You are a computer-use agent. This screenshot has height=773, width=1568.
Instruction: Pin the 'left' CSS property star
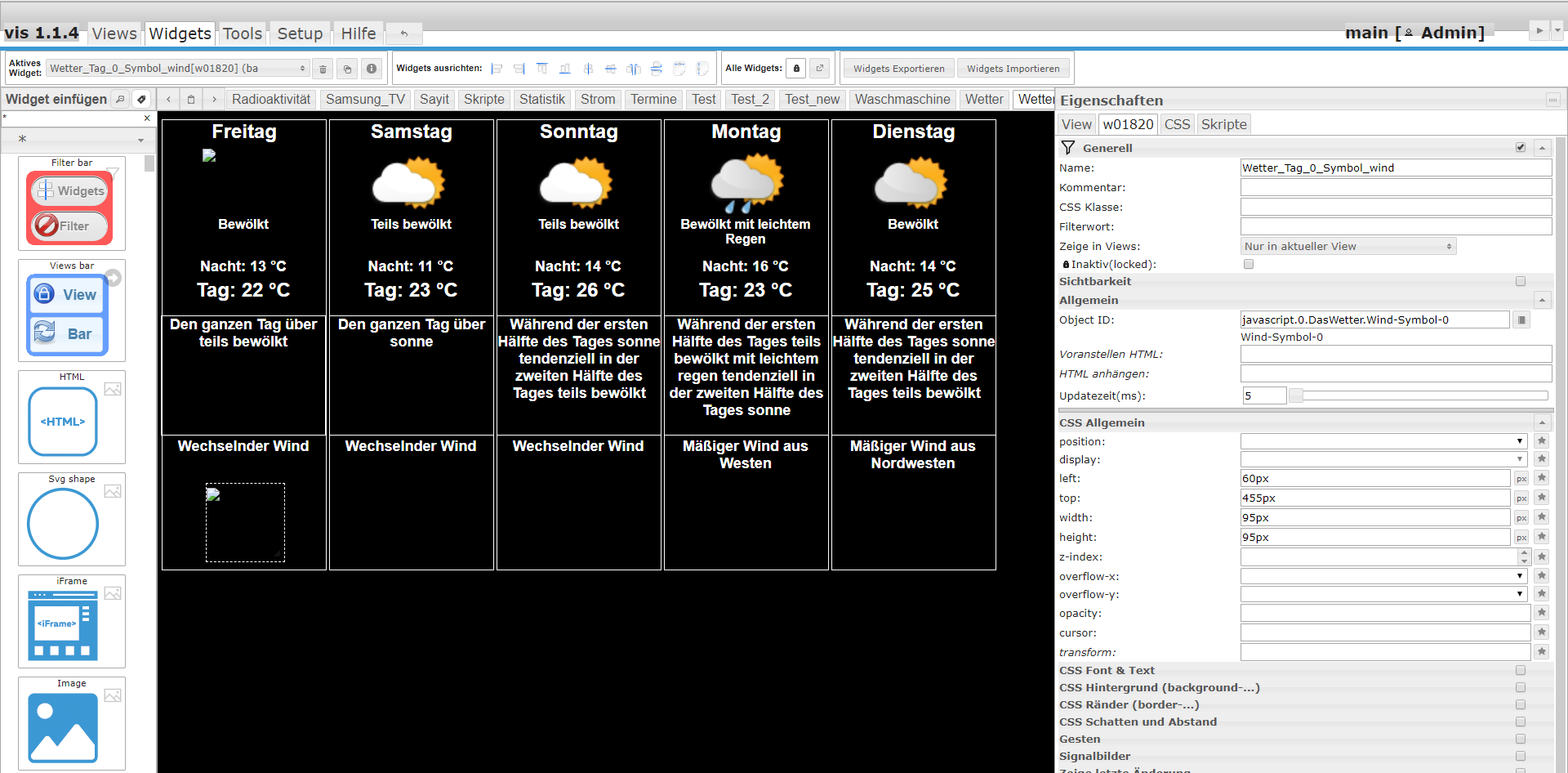point(1542,478)
